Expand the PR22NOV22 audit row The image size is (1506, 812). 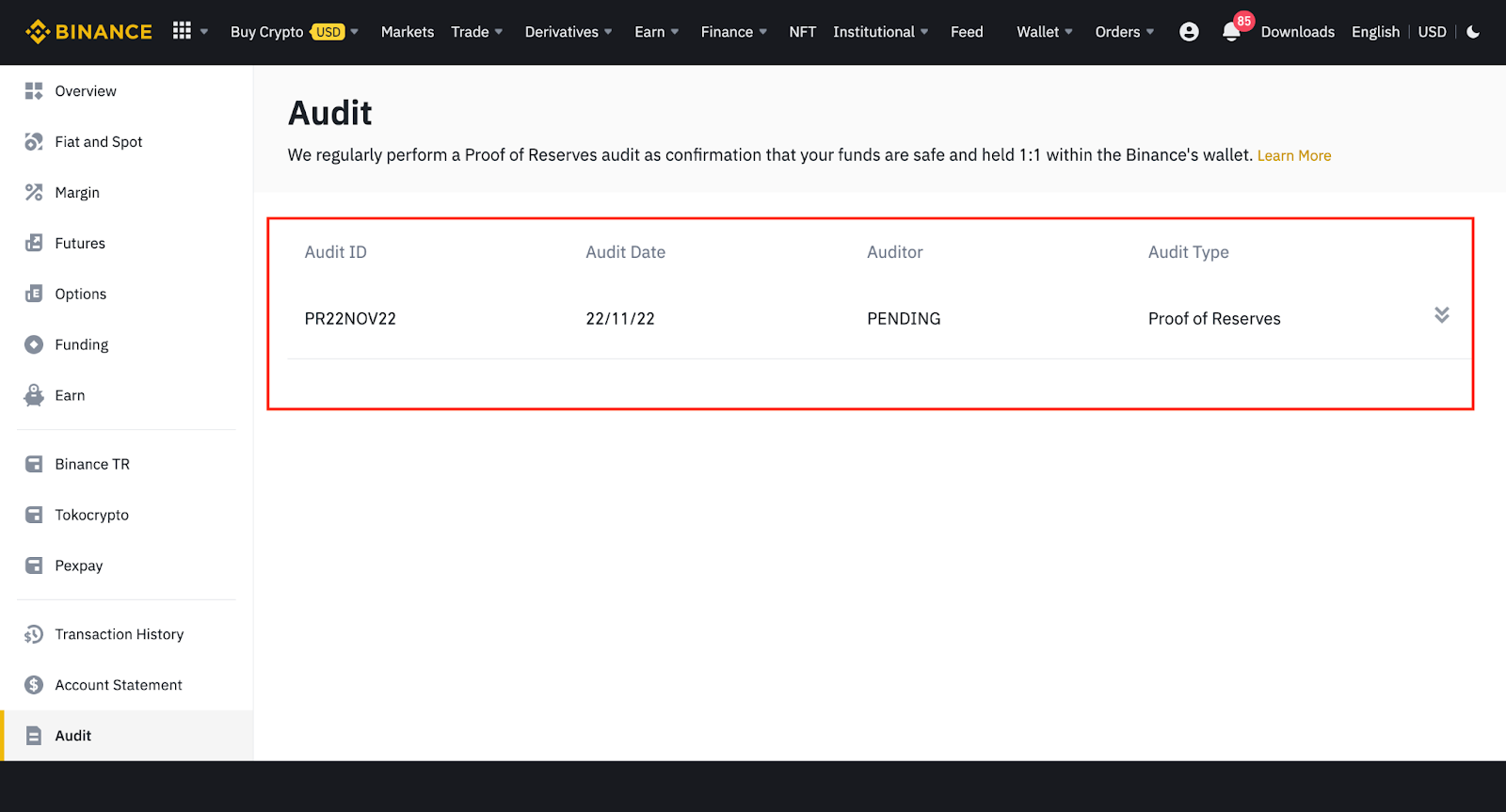click(1441, 315)
